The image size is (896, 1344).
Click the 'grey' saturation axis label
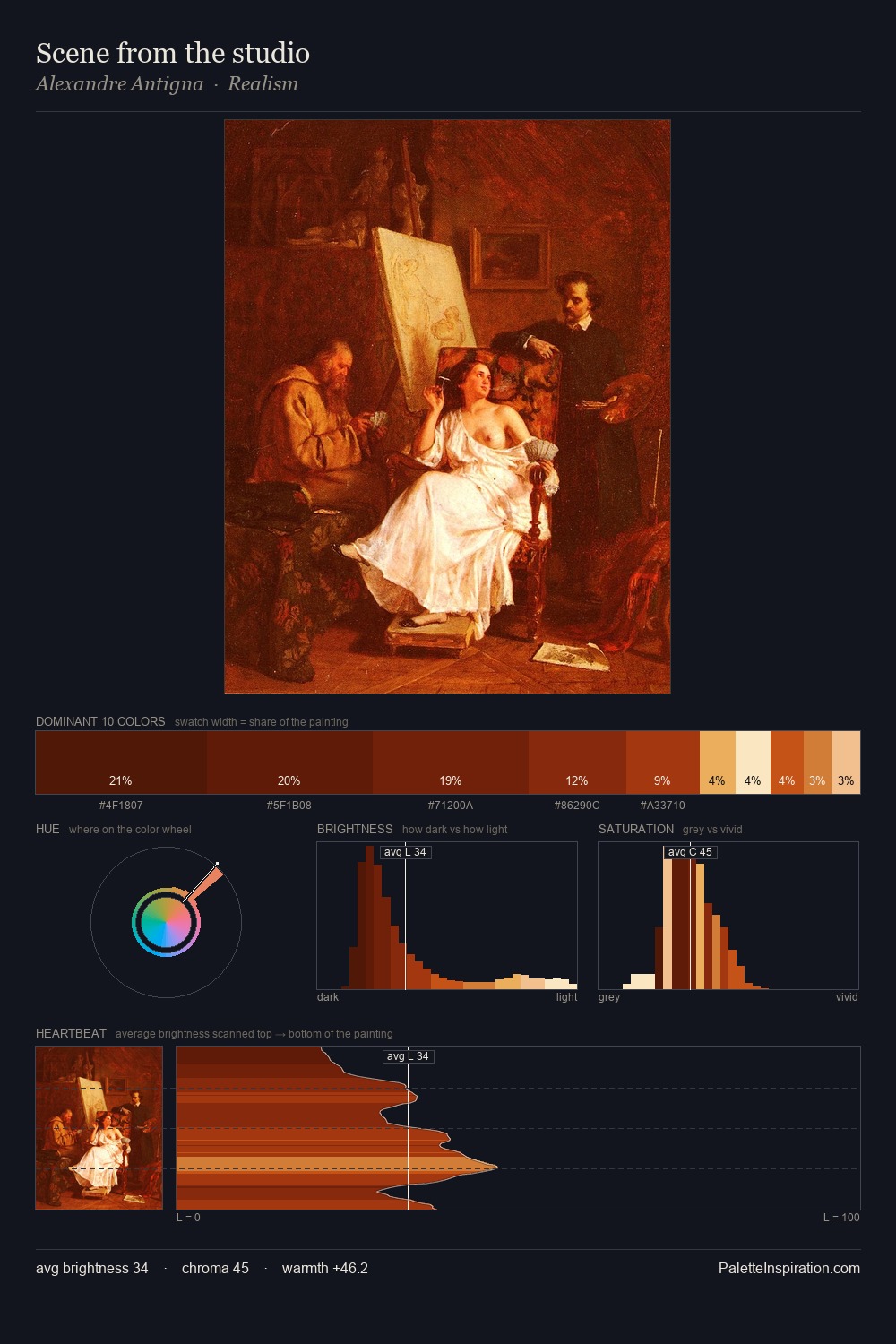point(609,997)
